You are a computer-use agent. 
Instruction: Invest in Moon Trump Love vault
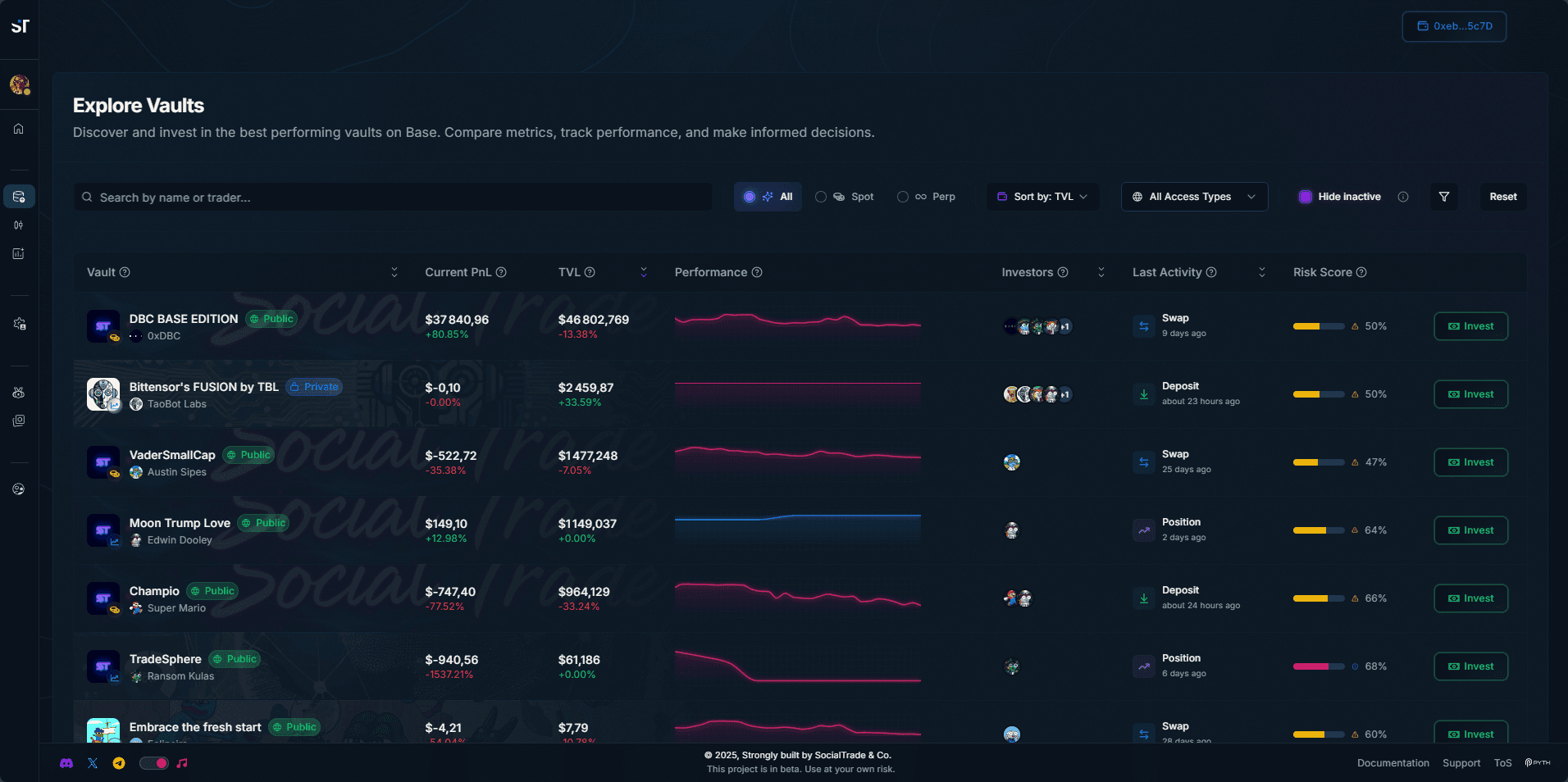pyautogui.click(x=1470, y=530)
